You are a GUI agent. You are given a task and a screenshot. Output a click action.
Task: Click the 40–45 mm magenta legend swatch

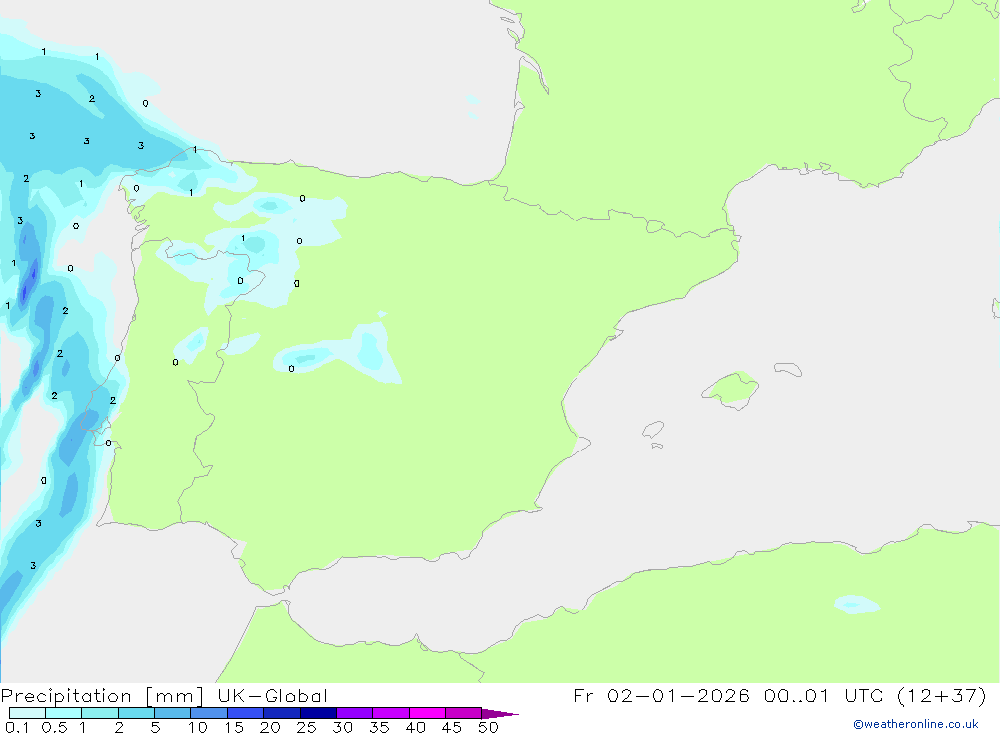point(427,713)
